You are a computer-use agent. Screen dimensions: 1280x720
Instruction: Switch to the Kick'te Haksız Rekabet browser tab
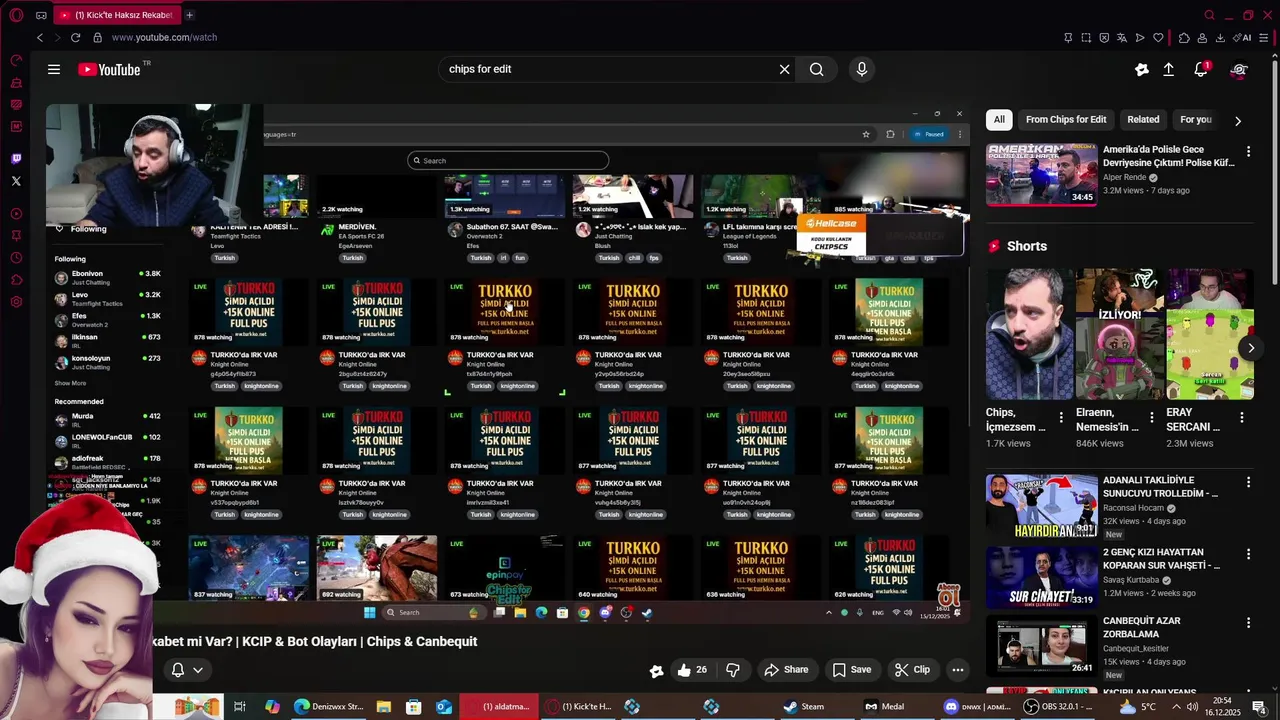tap(116, 15)
